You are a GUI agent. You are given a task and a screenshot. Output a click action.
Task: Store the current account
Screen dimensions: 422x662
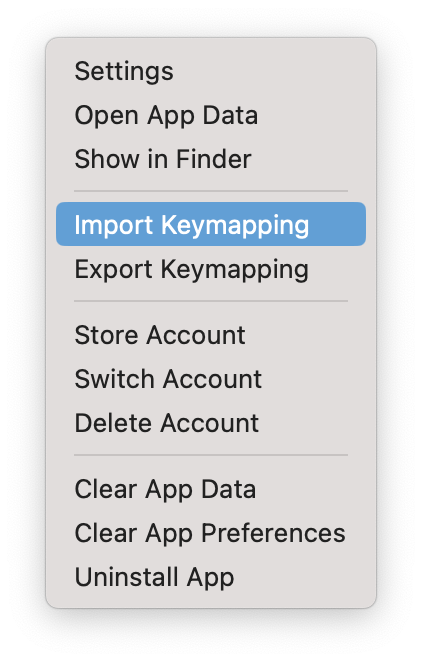211,335
